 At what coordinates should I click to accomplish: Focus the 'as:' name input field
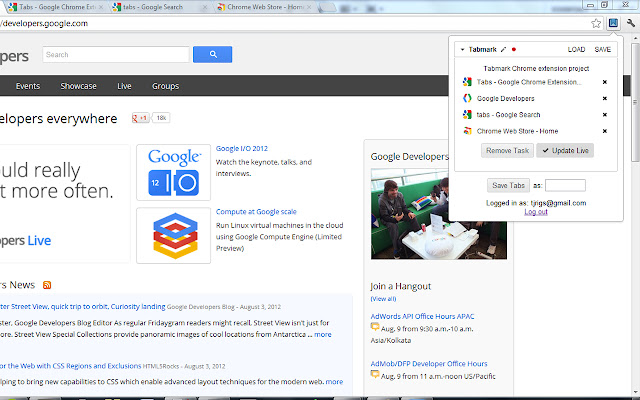click(565, 185)
